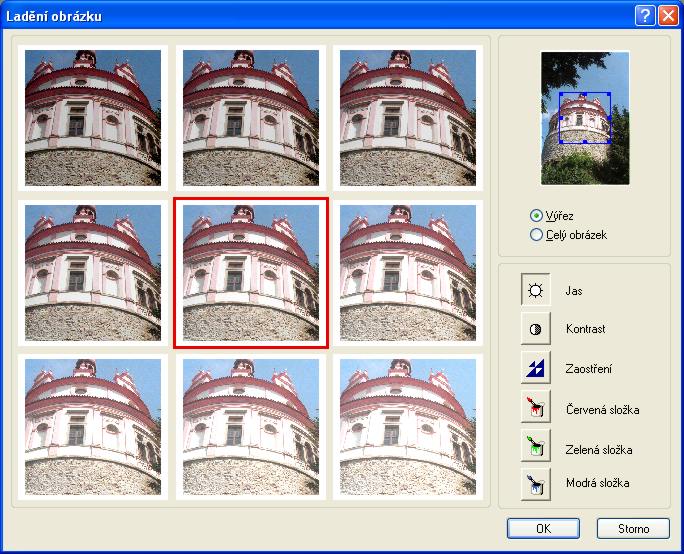Click the blue crop rectangle in the preview
Image resolution: width=684 pixels, height=554 pixels.
click(585, 118)
